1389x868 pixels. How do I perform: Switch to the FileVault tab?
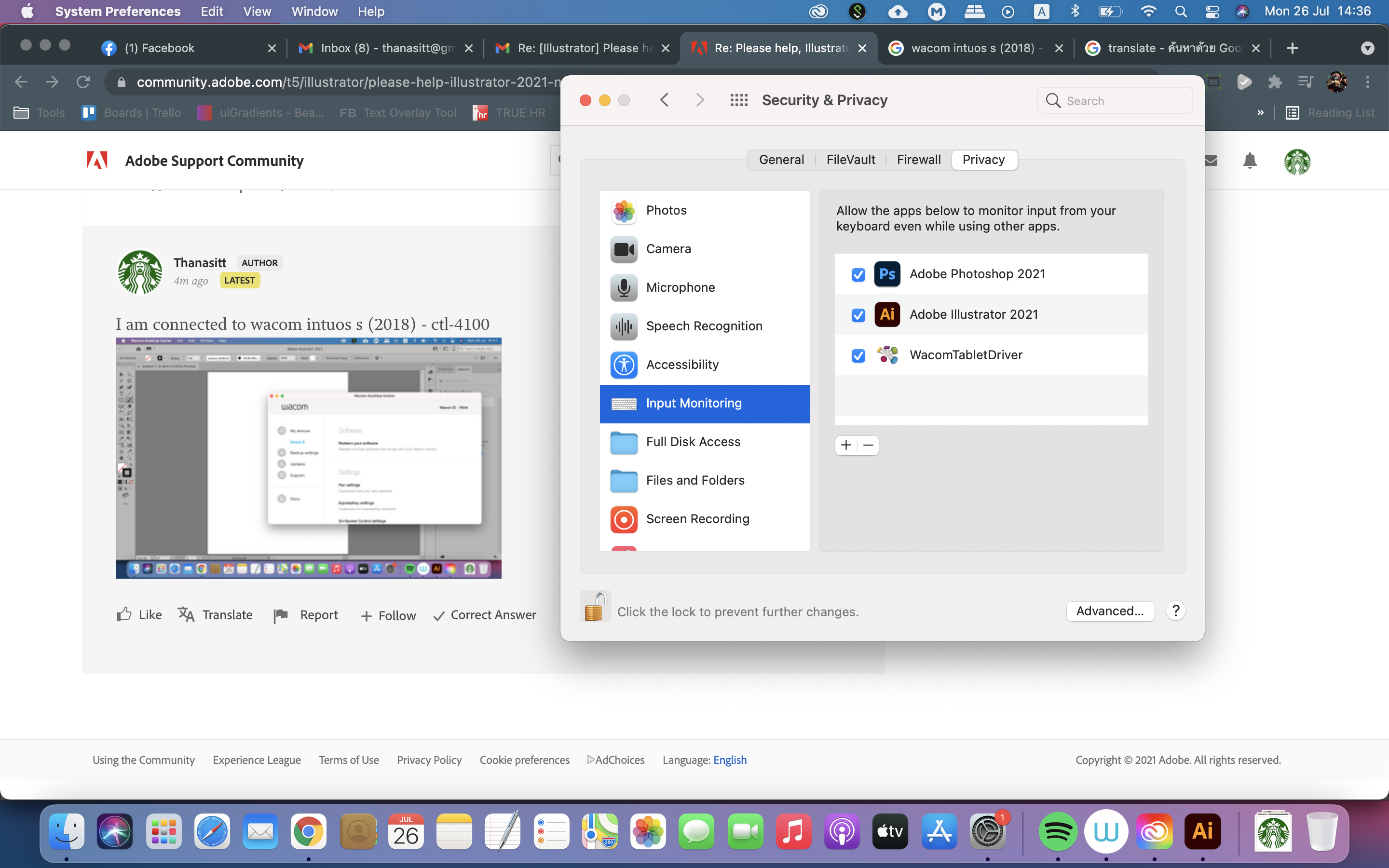tap(851, 160)
